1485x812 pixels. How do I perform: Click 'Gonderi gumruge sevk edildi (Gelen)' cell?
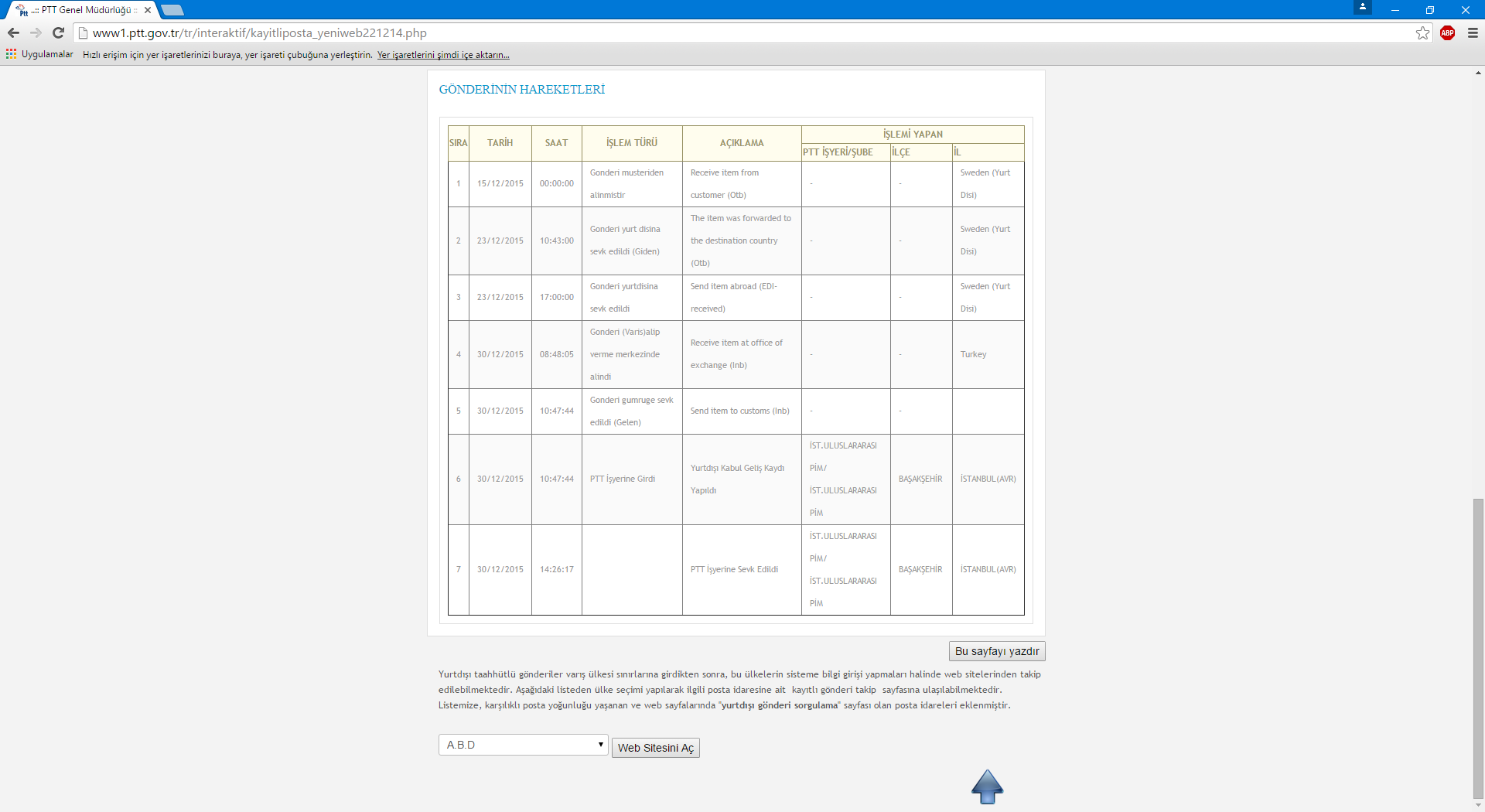point(632,411)
